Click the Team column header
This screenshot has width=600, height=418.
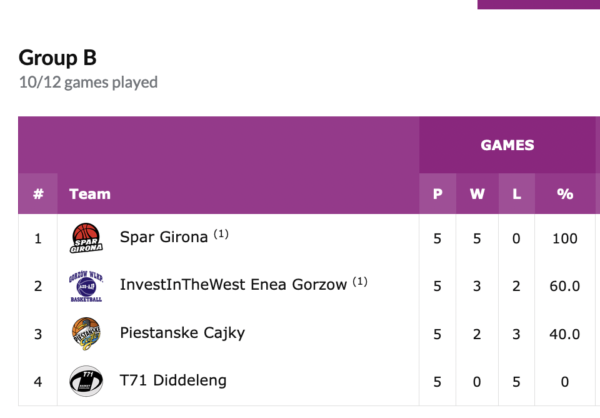(90, 194)
